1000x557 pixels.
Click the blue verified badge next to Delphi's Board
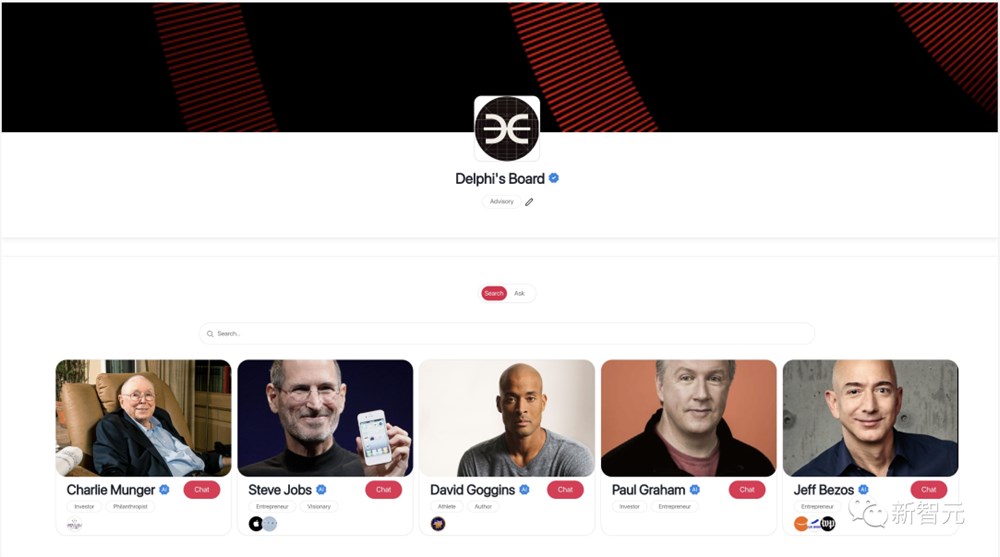click(x=554, y=178)
